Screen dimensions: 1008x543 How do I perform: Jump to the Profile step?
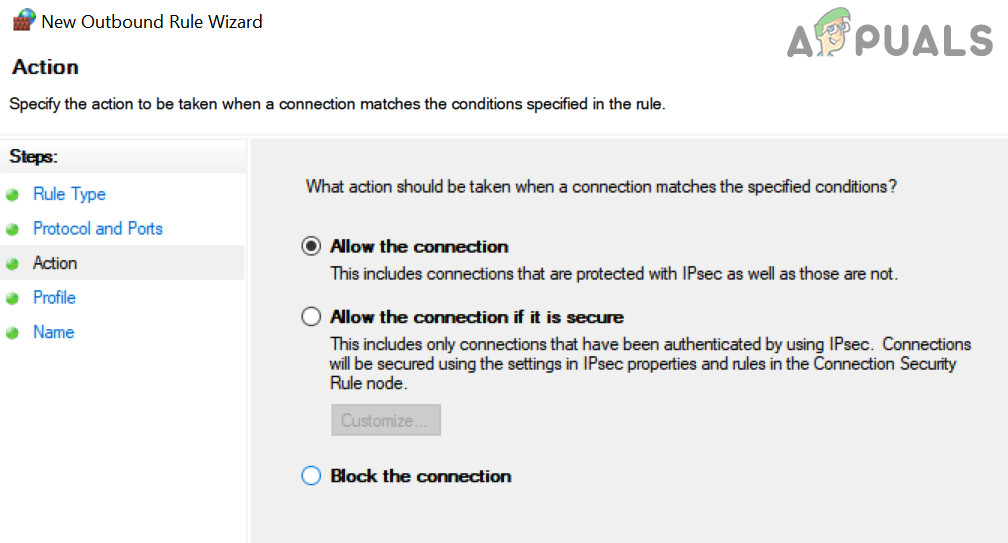pos(54,298)
